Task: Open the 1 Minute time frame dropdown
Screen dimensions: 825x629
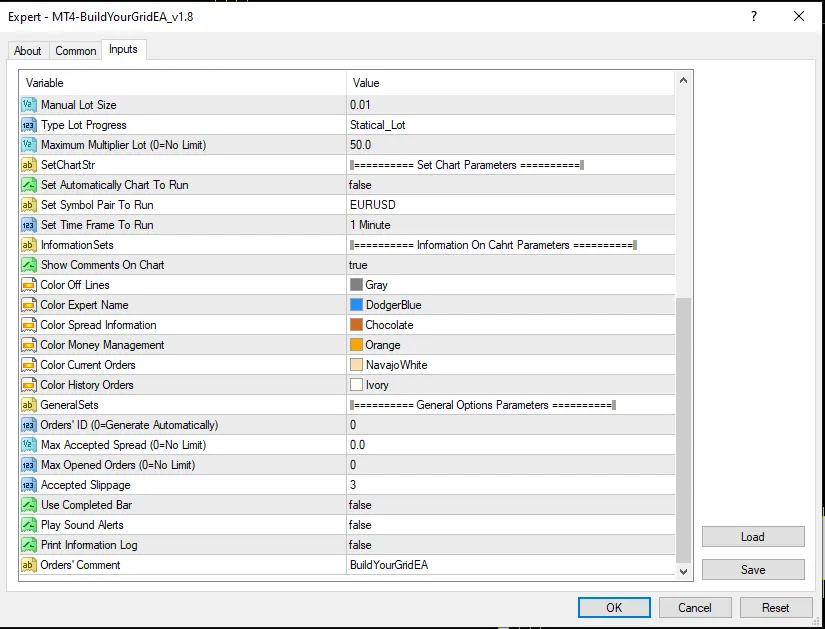Action: pos(510,225)
